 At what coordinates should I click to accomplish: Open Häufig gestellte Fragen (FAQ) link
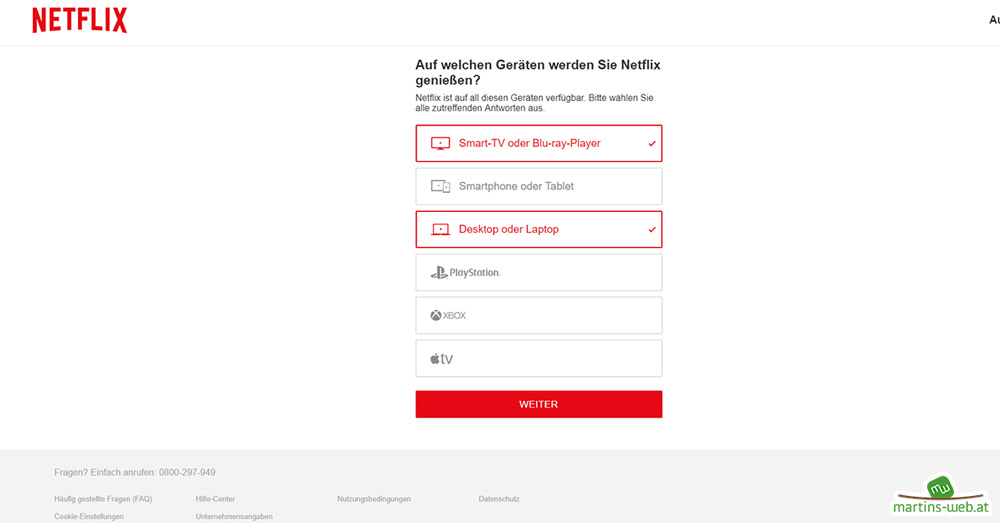point(103,499)
